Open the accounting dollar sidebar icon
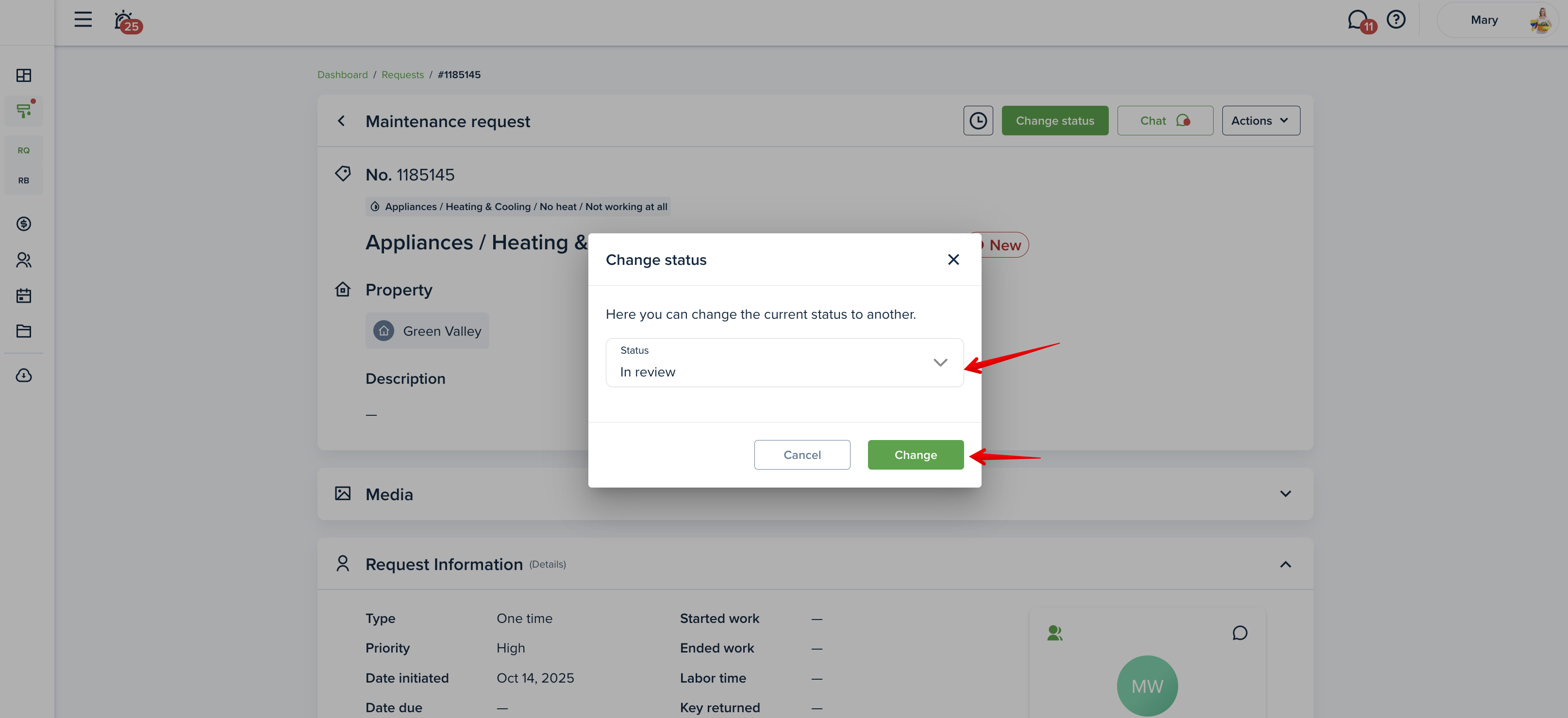 pyautogui.click(x=24, y=224)
